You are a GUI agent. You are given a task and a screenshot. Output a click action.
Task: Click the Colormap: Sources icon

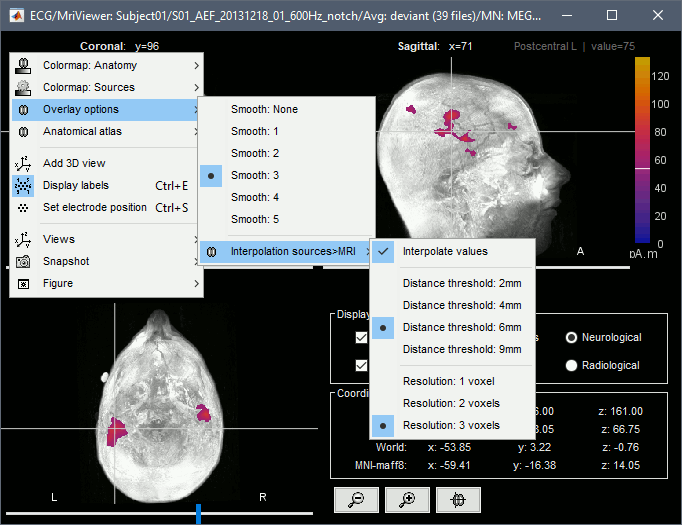point(23,87)
